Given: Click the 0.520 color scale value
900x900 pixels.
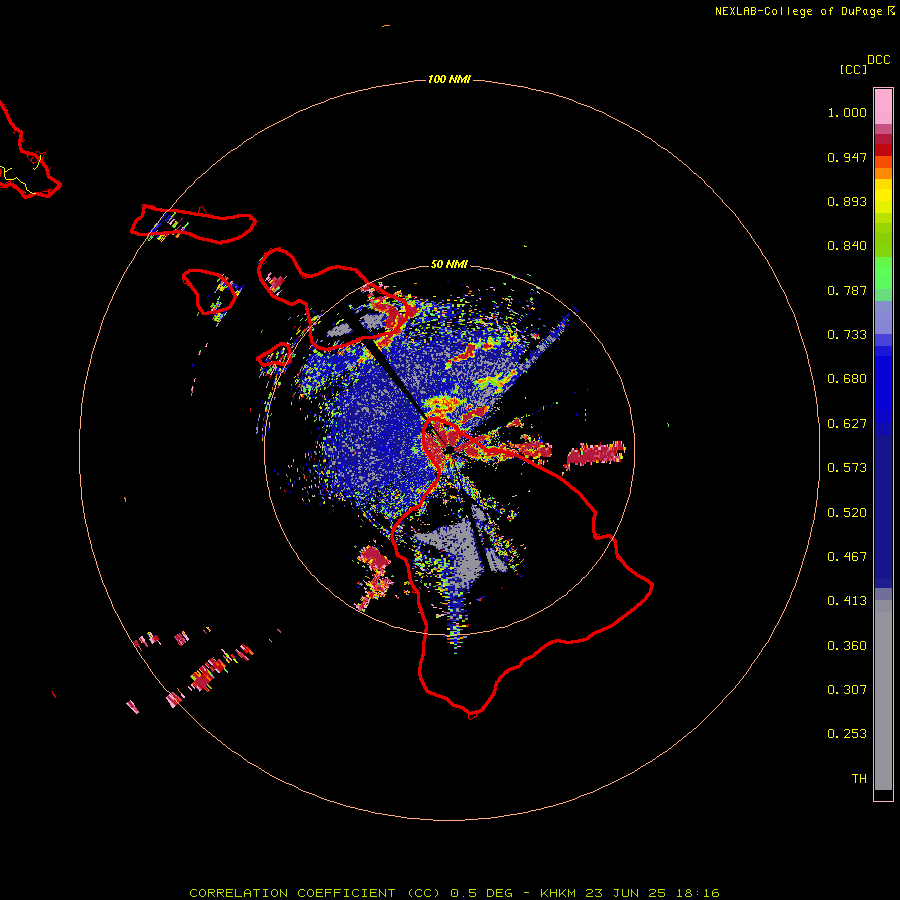Looking at the screenshot, I should [x=847, y=513].
